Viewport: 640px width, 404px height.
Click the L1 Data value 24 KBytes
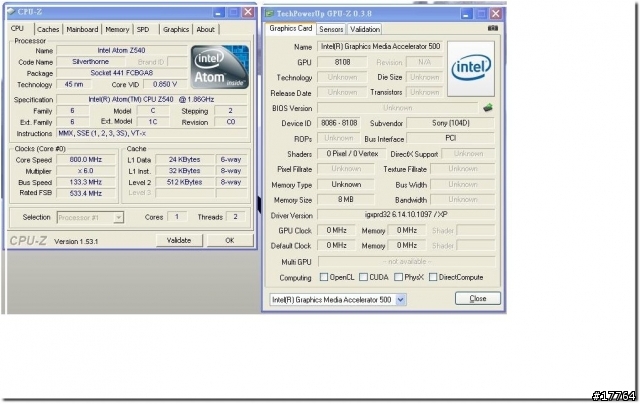[x=184, y=160]
